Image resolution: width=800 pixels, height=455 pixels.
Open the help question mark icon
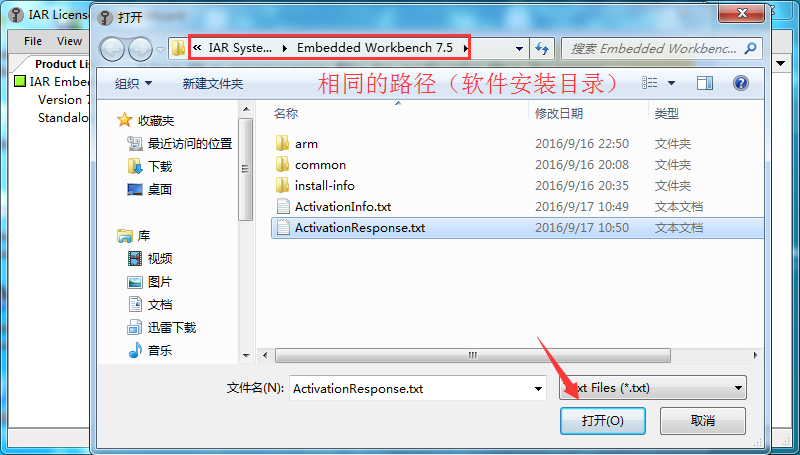740,83
